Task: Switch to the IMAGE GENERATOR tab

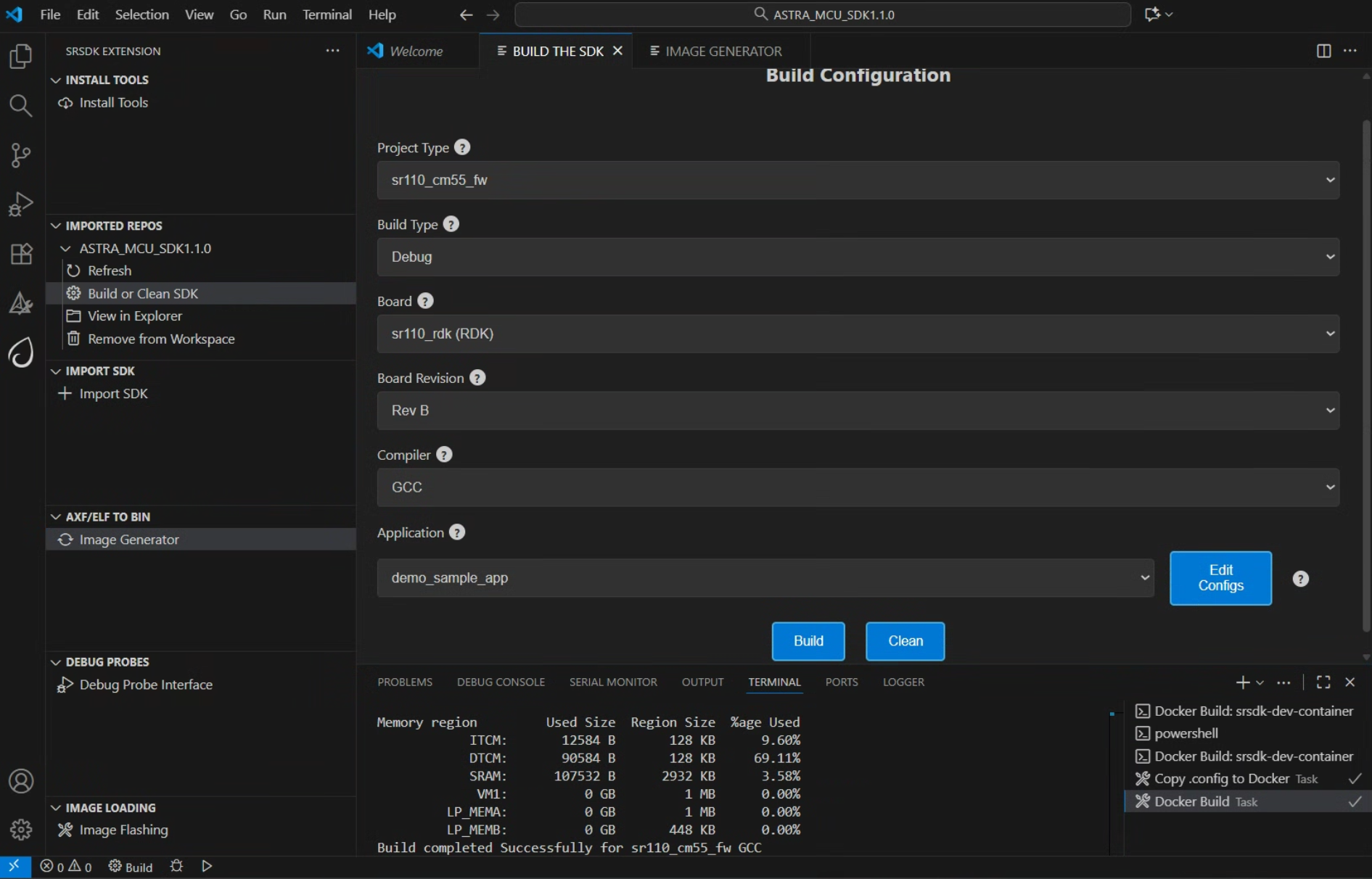Action: tap(723, 51)
